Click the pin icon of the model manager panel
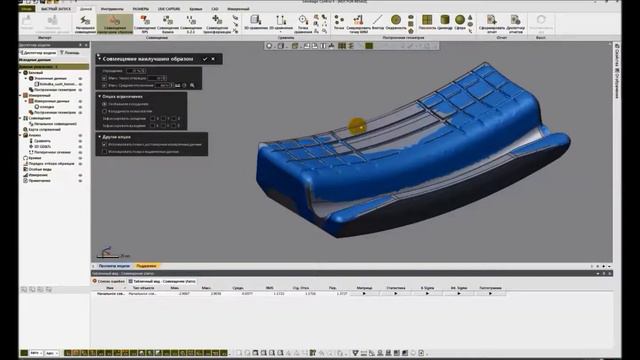 80,45
